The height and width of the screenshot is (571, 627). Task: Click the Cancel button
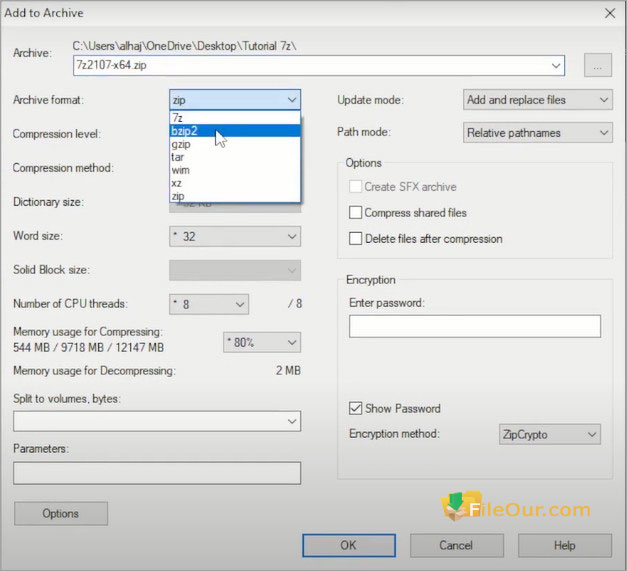(457, 545)
